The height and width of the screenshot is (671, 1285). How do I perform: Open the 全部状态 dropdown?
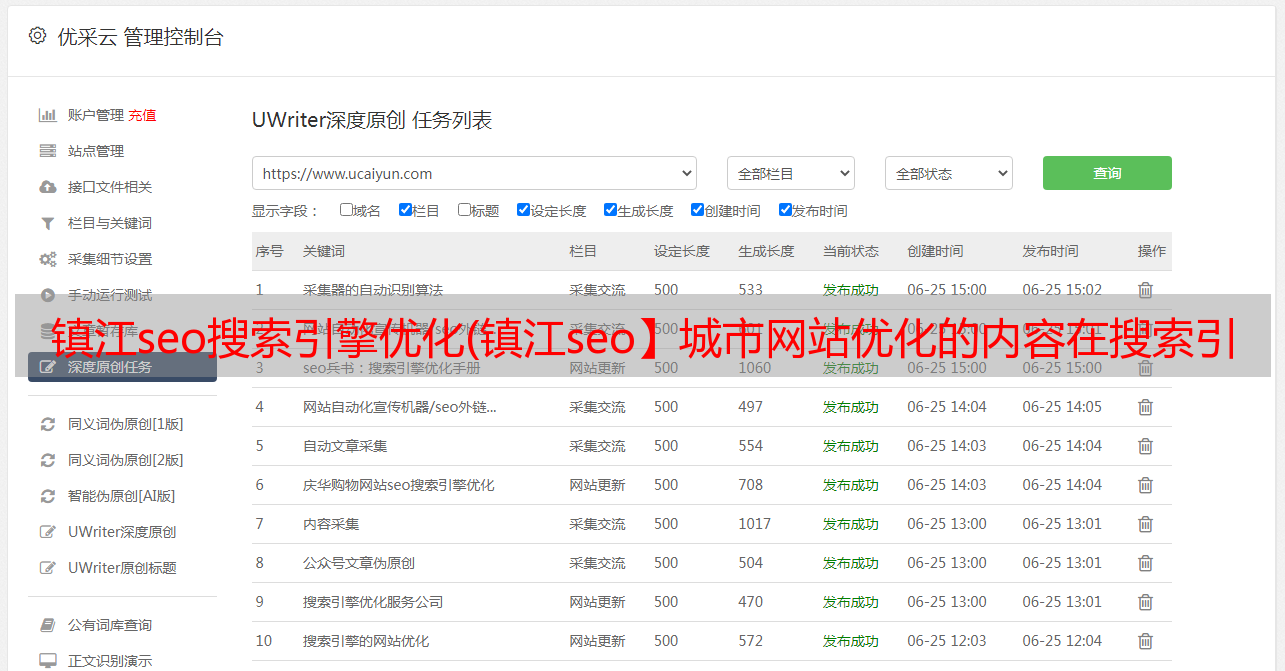coord(949,173)
